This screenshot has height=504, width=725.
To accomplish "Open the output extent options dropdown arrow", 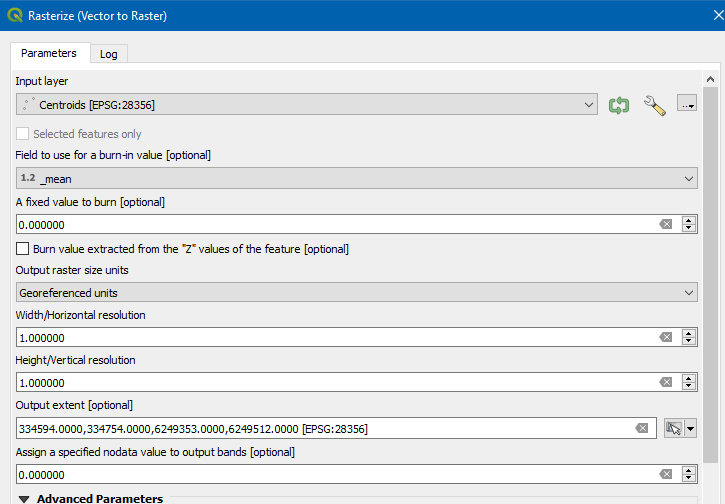I will (690, 429).
